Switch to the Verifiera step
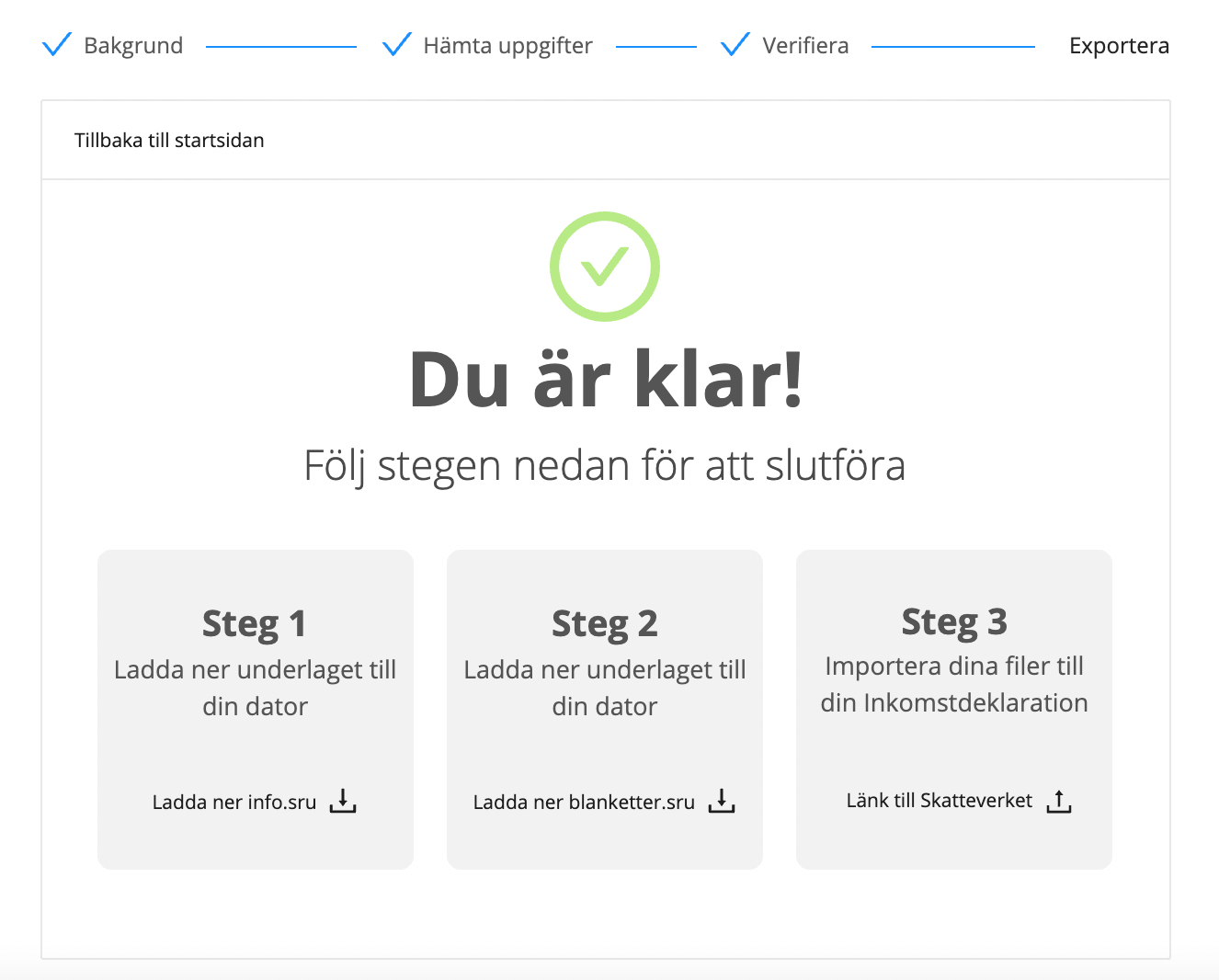This screenshot has width=1219, height=980. (x=805, y=46)
